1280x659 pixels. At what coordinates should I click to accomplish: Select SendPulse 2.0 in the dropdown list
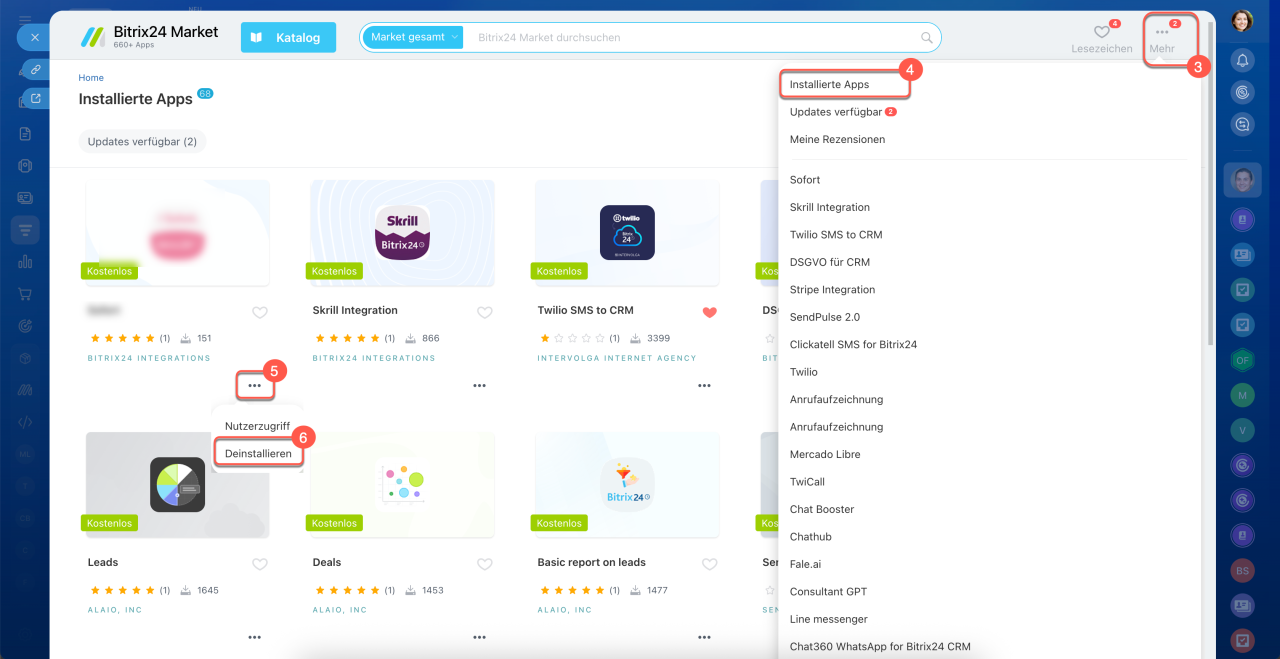coord(825,317)
